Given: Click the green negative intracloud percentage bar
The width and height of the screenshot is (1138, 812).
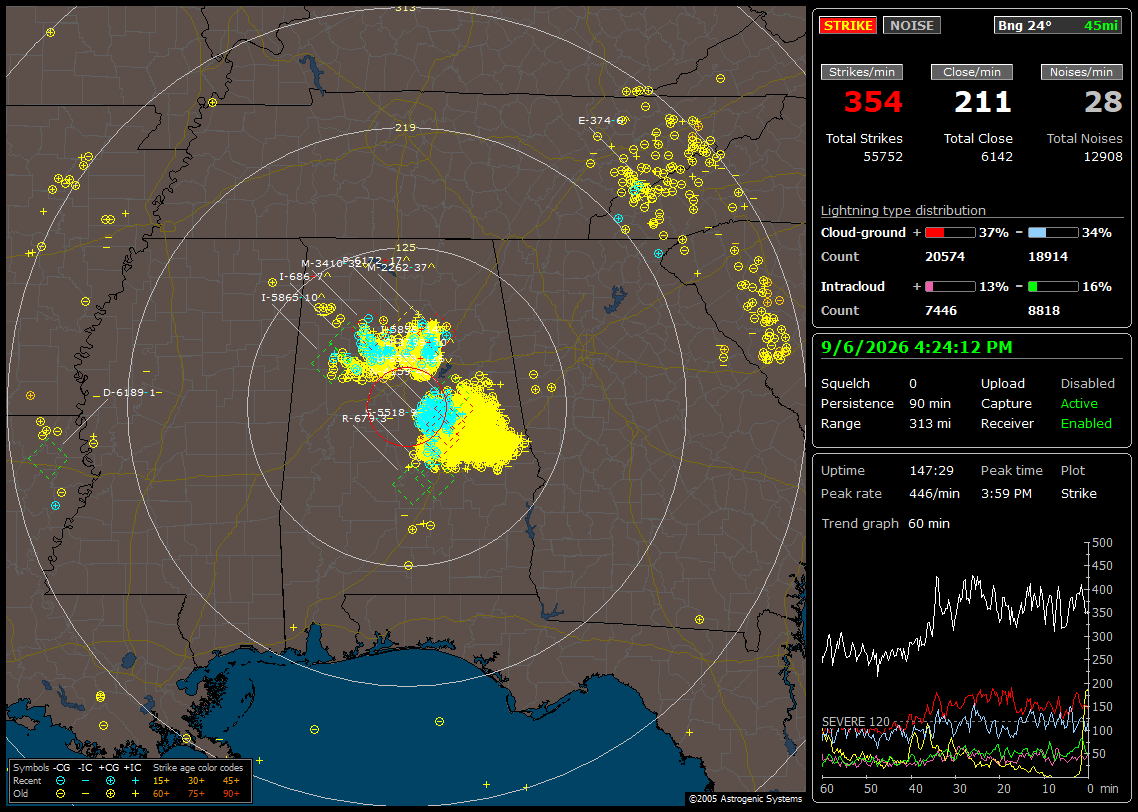Looking at the screenshot, I should 1053,287.
